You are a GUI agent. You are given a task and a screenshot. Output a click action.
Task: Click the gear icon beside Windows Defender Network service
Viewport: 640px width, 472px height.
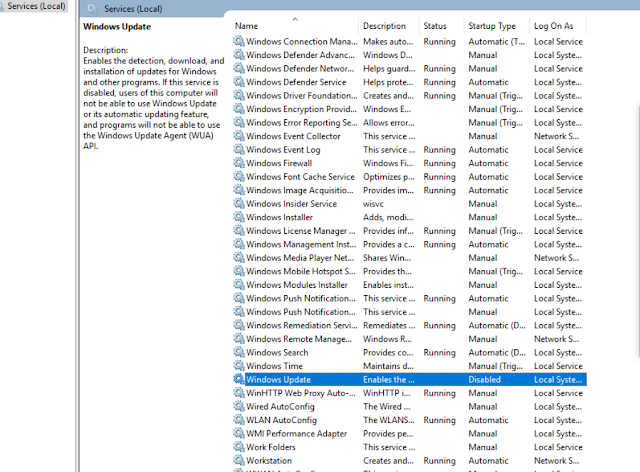239,68
